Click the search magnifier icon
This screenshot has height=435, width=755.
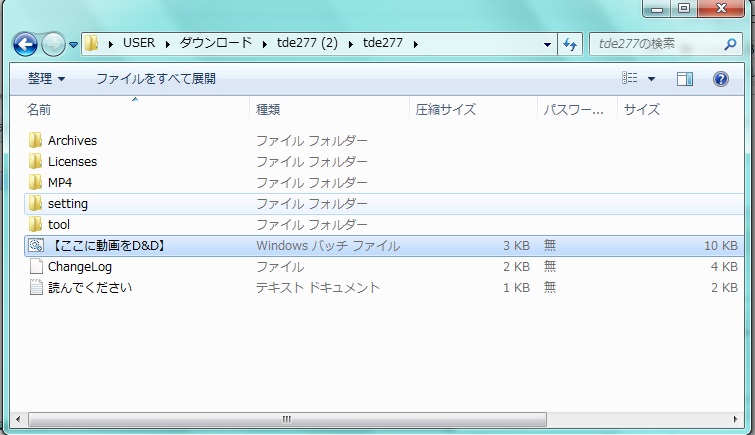pyautogui.click(x=730, y=44)
